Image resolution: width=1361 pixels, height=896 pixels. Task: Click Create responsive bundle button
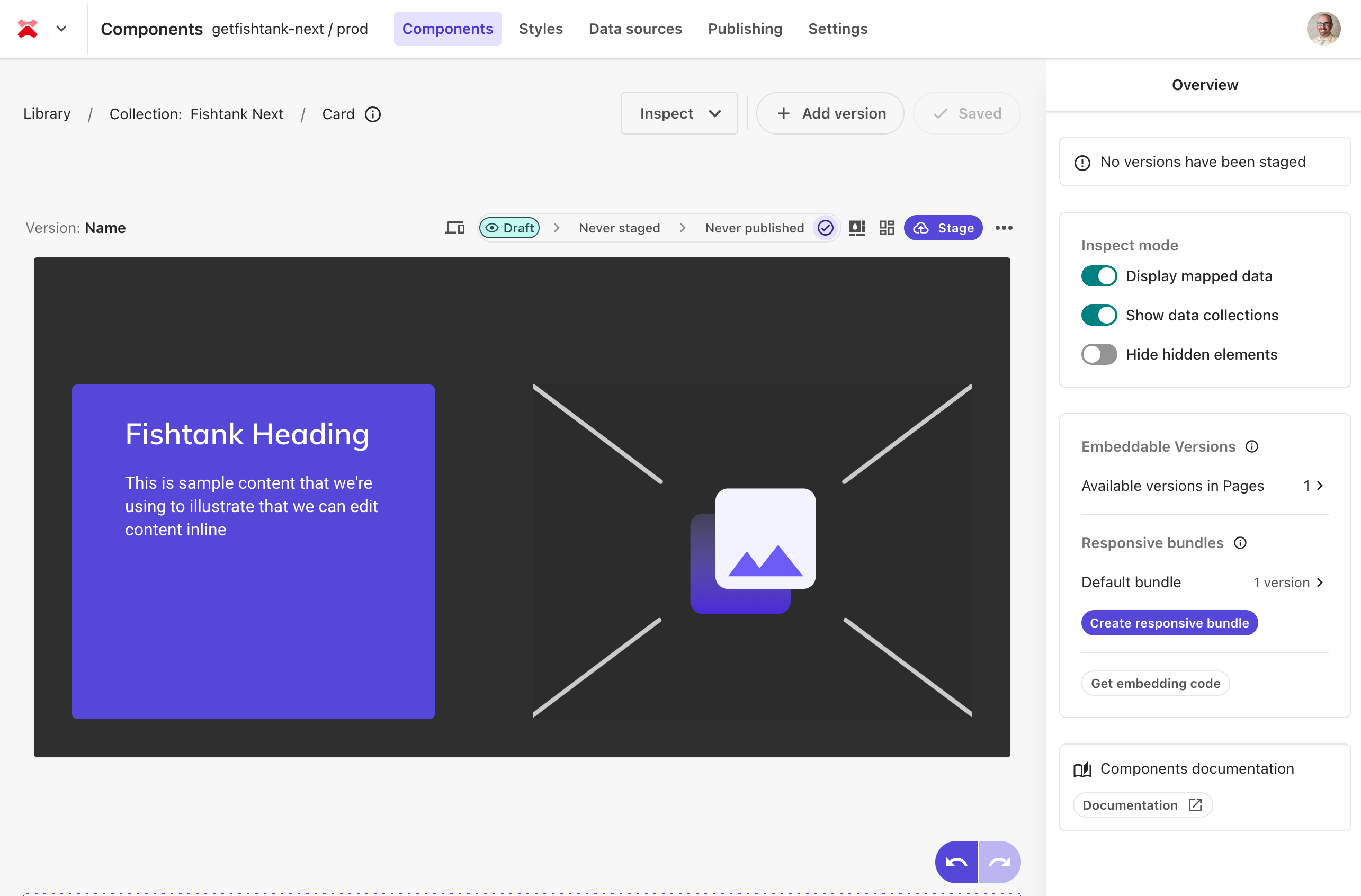tap(1169, 623)
